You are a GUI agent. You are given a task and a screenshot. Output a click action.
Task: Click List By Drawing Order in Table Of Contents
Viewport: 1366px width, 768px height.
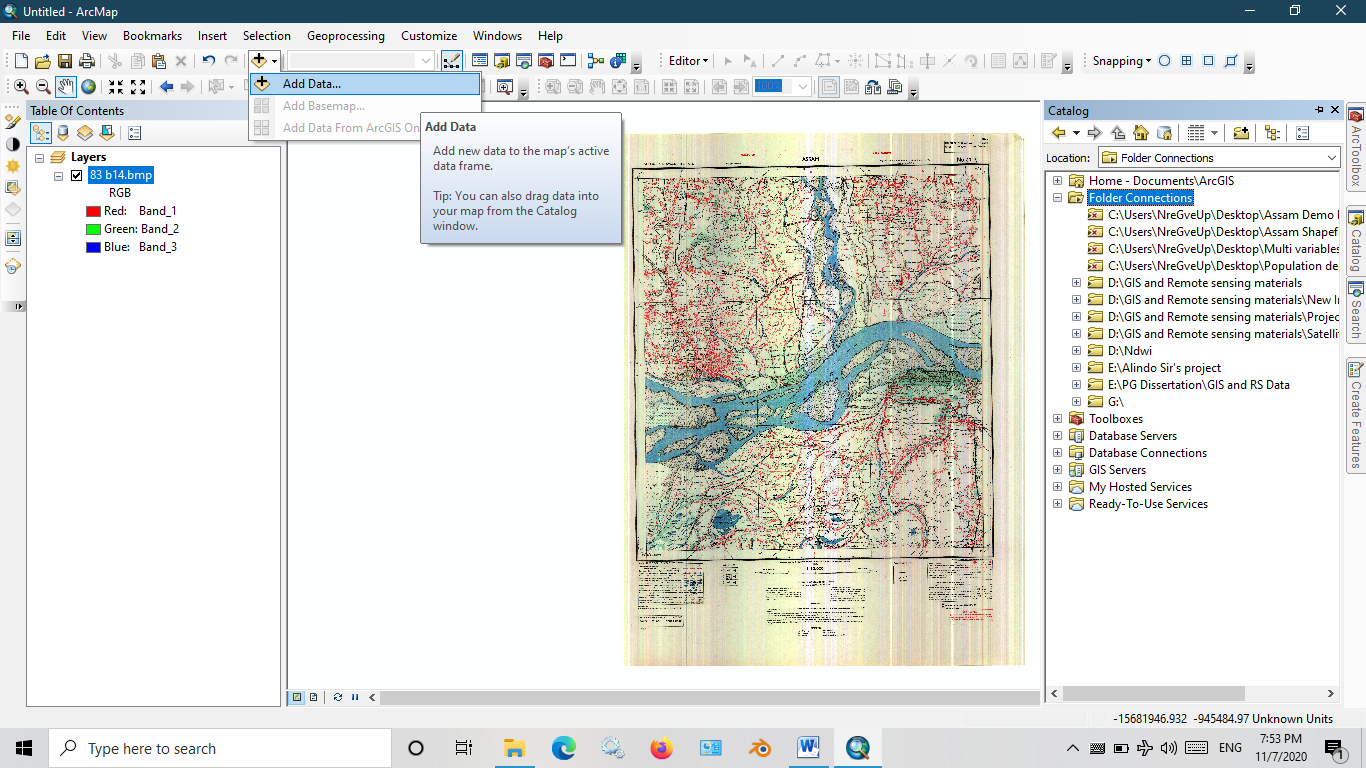coord(40,132)
